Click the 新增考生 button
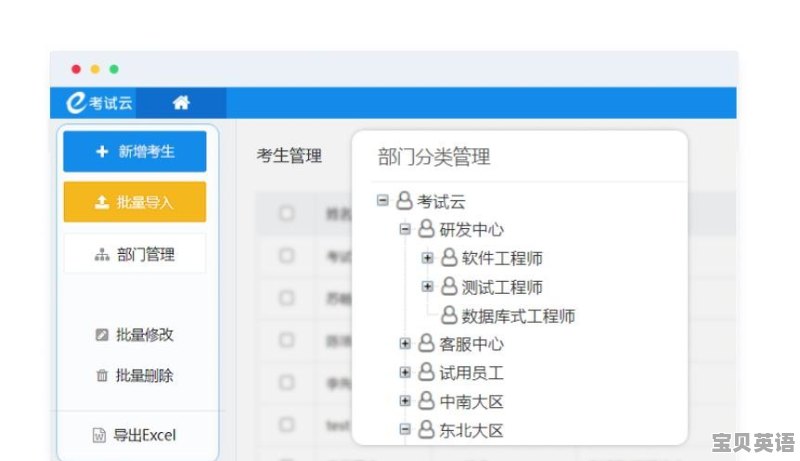This screenshot has width=800, height=461. pos(135,151)
